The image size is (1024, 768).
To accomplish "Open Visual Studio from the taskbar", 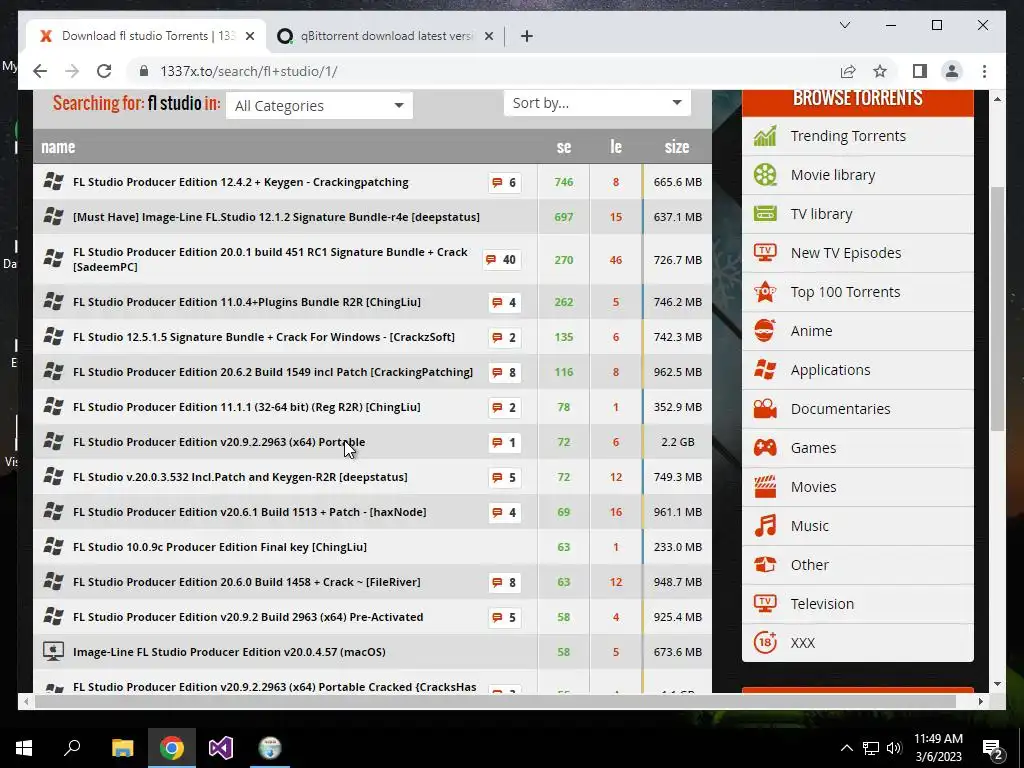I will (221, 748).
